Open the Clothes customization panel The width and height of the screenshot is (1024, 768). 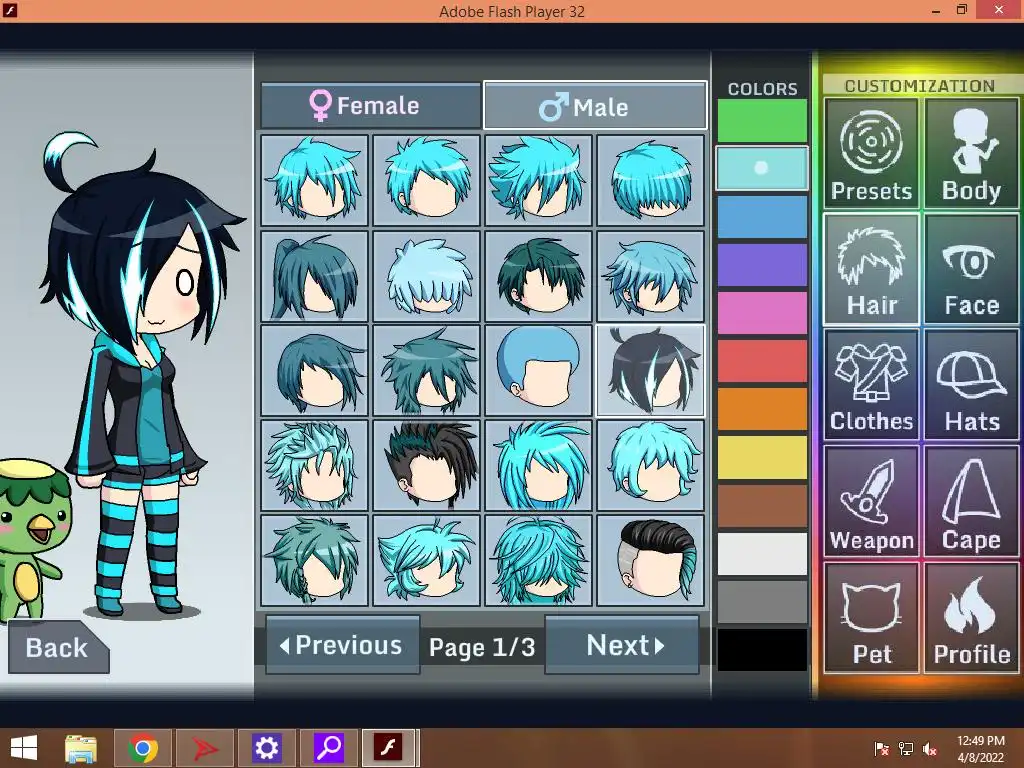(x=871, y=385)
